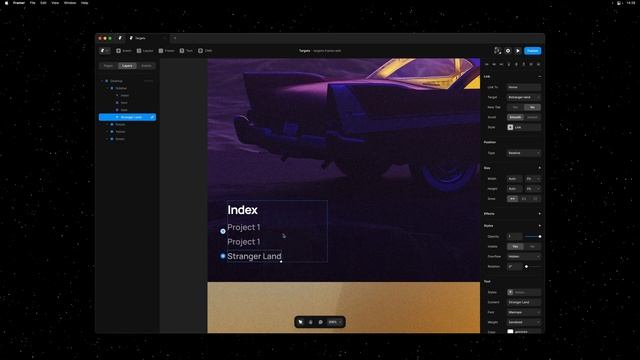This screenshot has height=360, width=640.
Task: Align selection to horizontal center
Action: pyautogui.click(x=494, y=64)
